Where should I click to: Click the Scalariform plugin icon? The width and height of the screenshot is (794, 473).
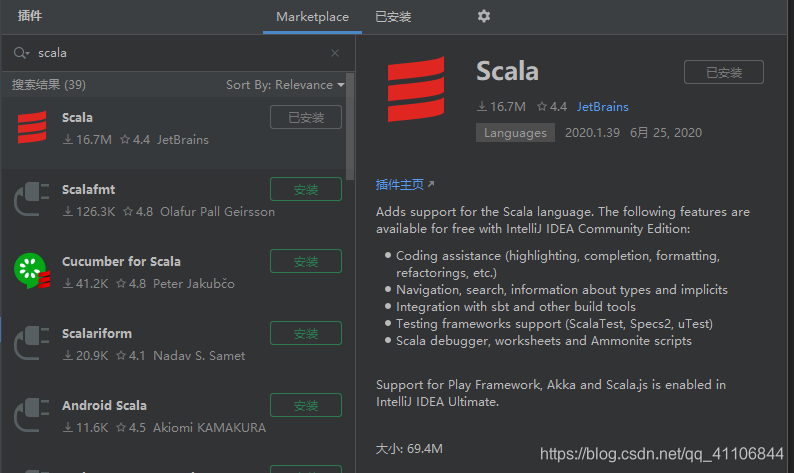click(x=32, y=343)
